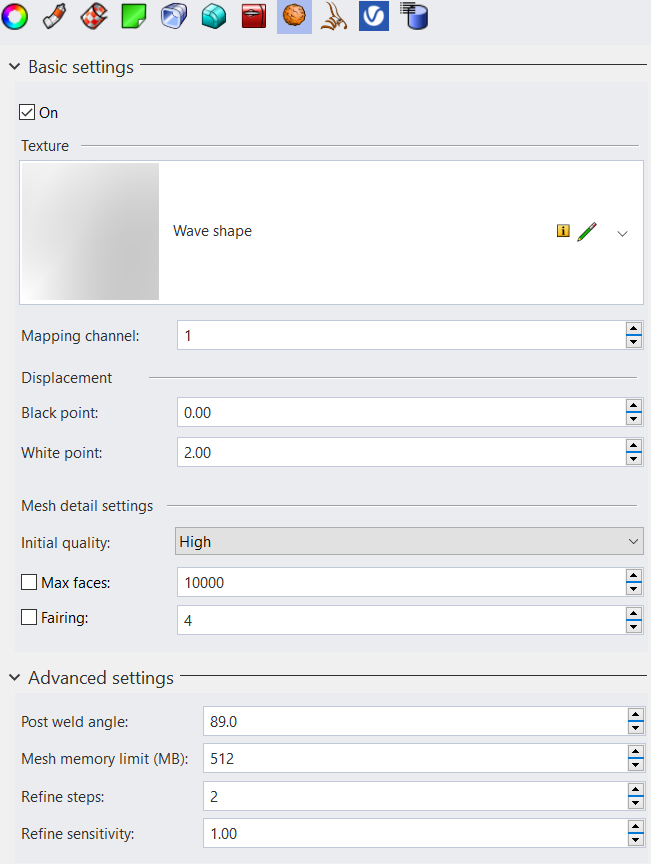Open the Curve Piping tab icon
This screenshot has height=864, width=651.
point(334,16)
